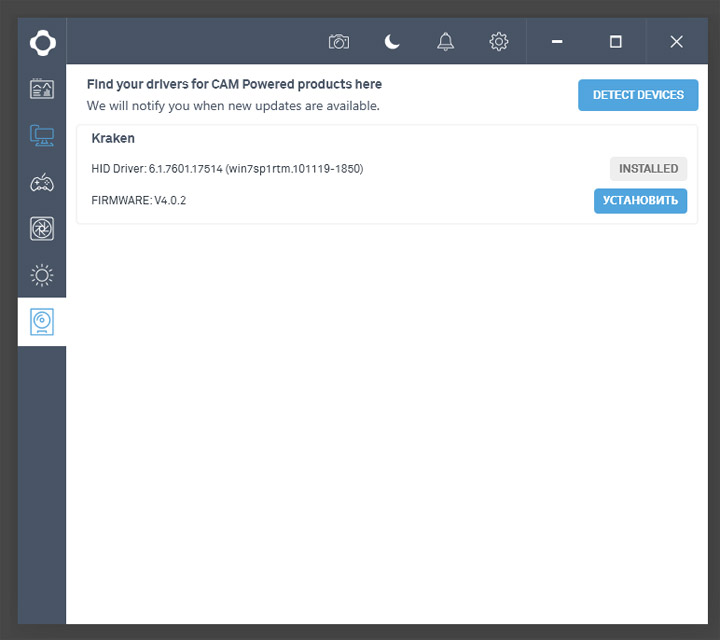Click the HID Driver version text
The image size is (720, 640).
click(x=227, y=169)
